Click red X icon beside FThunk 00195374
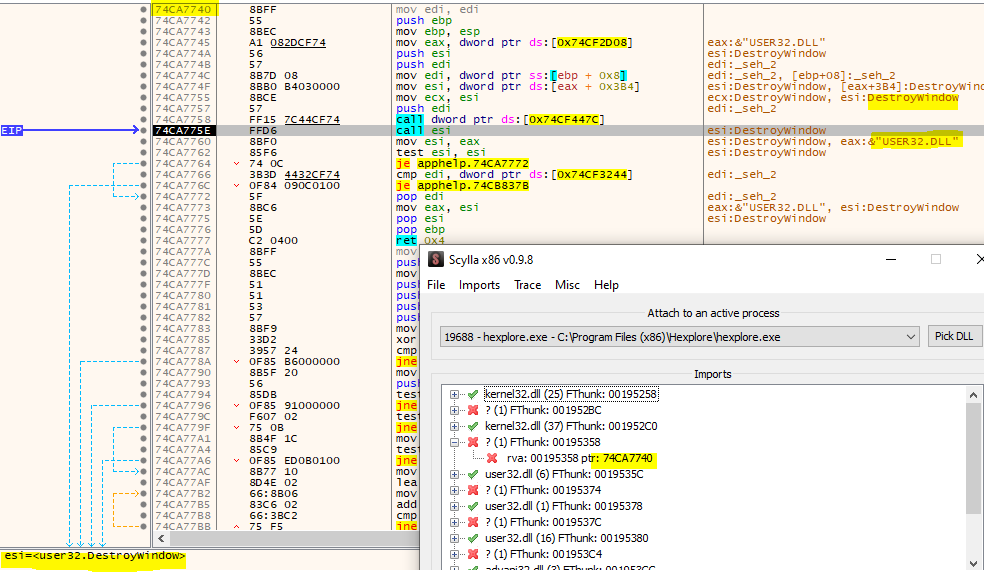The height and width of the screenshot is (572, 984). (x=473, y=490)
